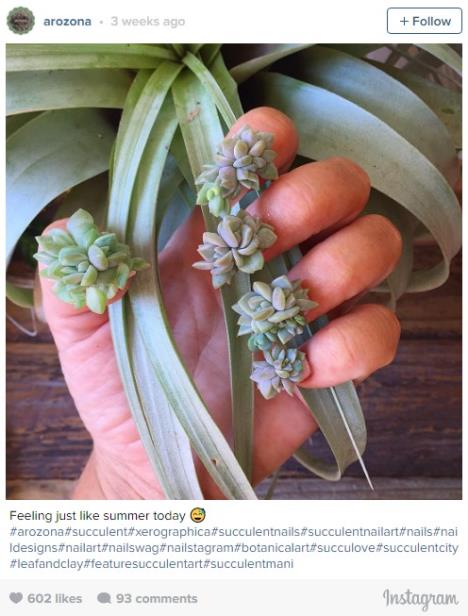
Task: Open the '3 weeks ago' timestamp
Action: (148, 21)
